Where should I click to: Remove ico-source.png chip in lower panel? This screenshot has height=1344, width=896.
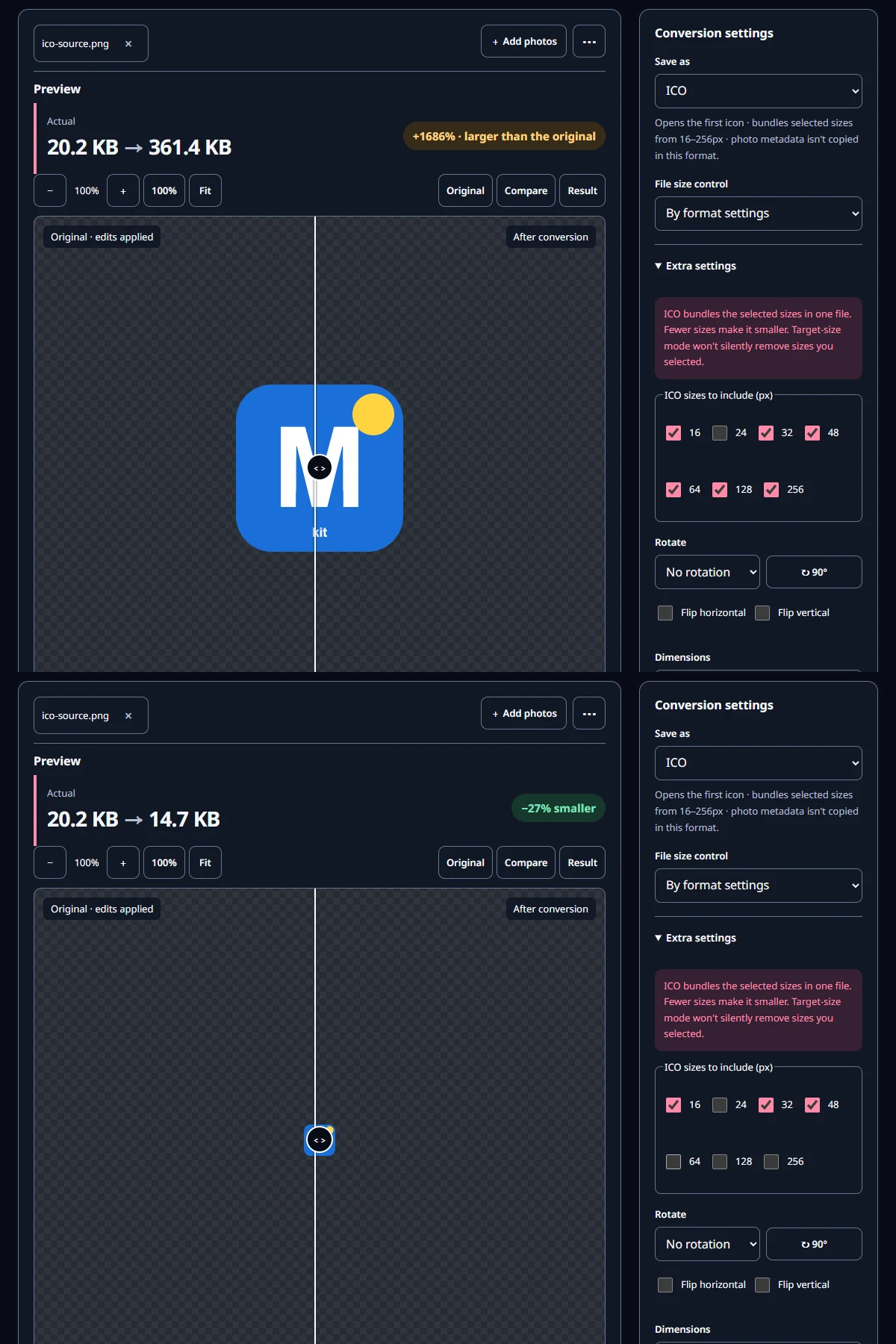tap(128, 716)
